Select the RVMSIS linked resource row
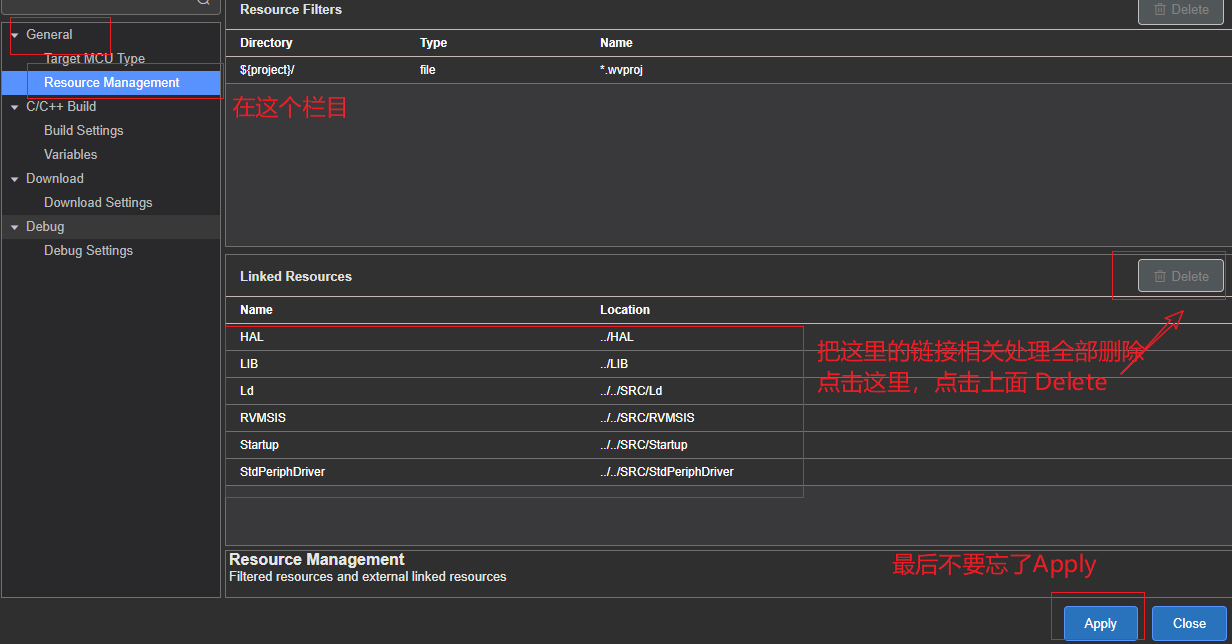This screenshot has height=644, width=1232. pyautogui.click(x=728, y=418)
